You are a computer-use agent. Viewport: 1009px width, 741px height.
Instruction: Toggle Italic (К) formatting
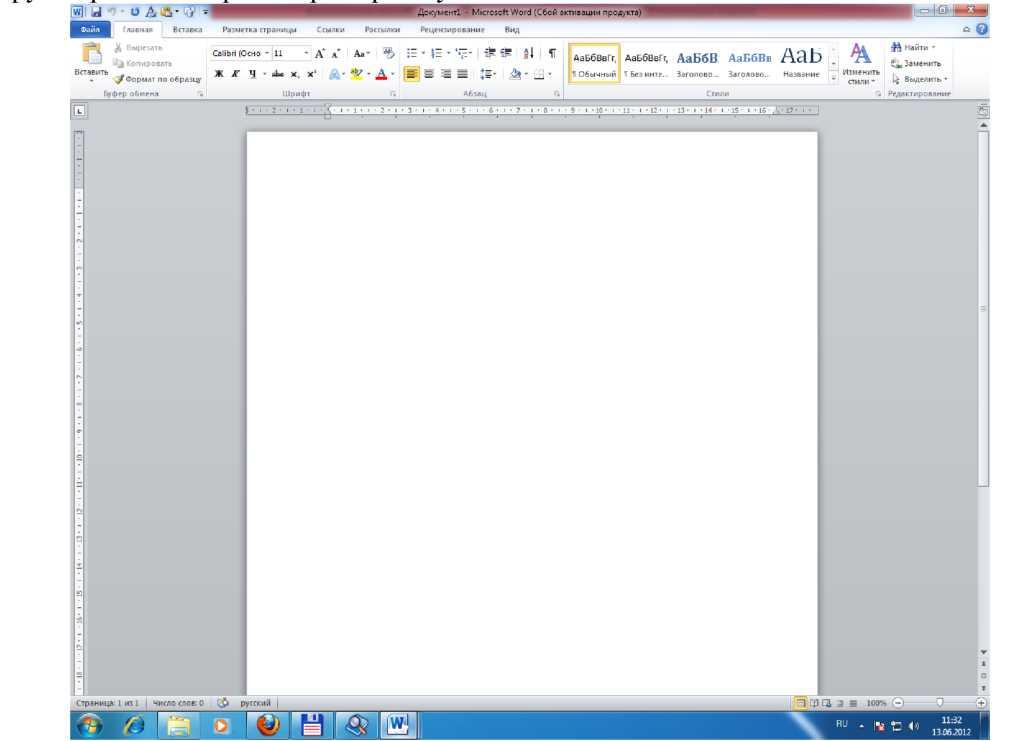click(236, 74)
